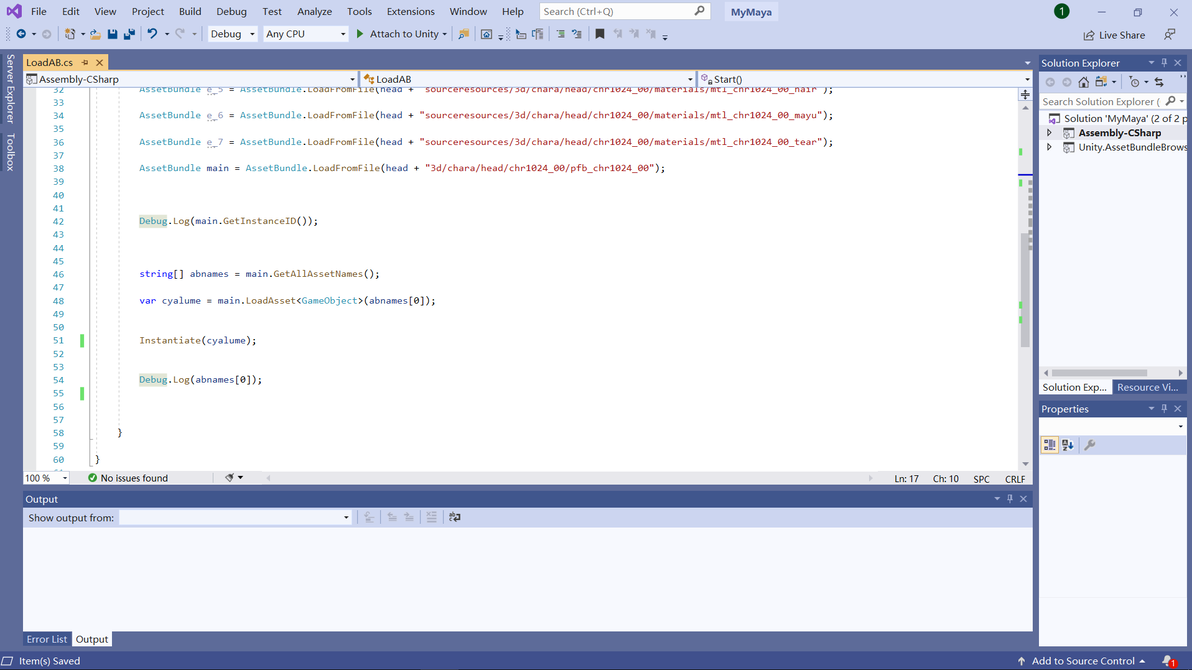Click the Attach to Unity button
The height and width of the screenshot is (670, 1192).
click(x=401, y=34)
